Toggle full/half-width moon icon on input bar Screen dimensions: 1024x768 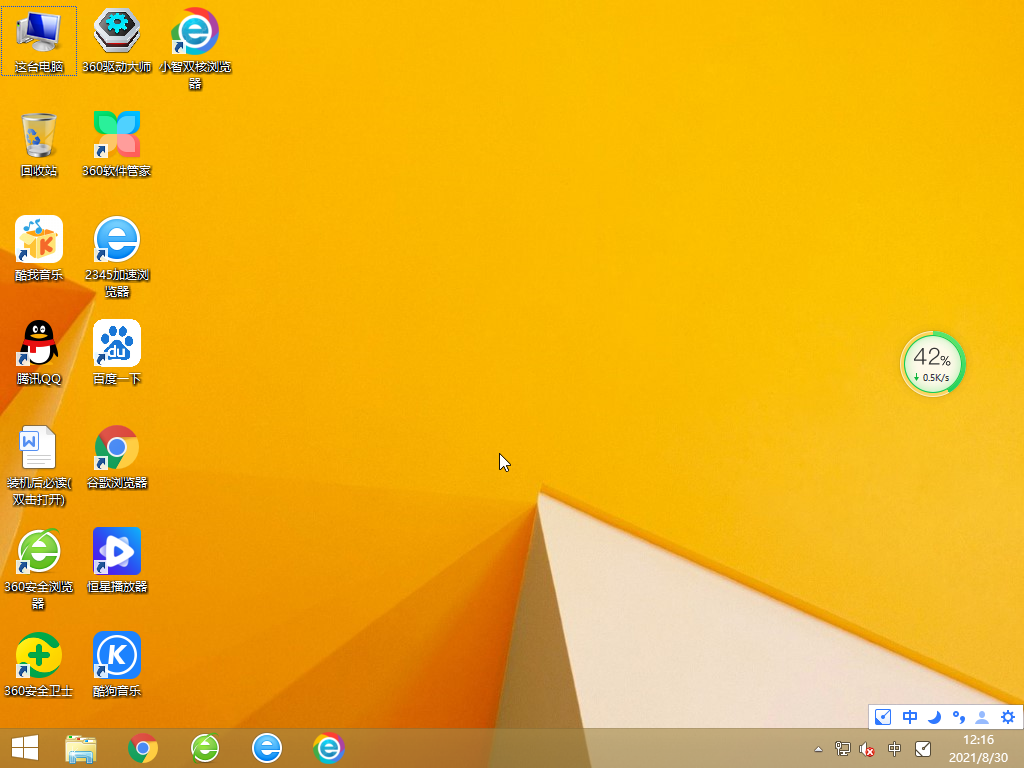[x=933, y=717]
